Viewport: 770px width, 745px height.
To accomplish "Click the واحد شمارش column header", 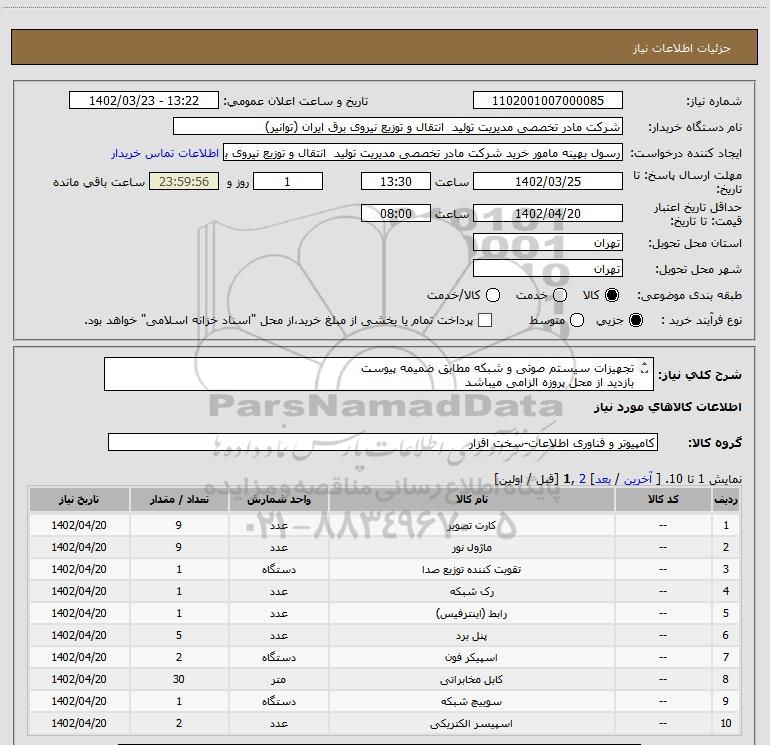I will [x=278, y=499].
